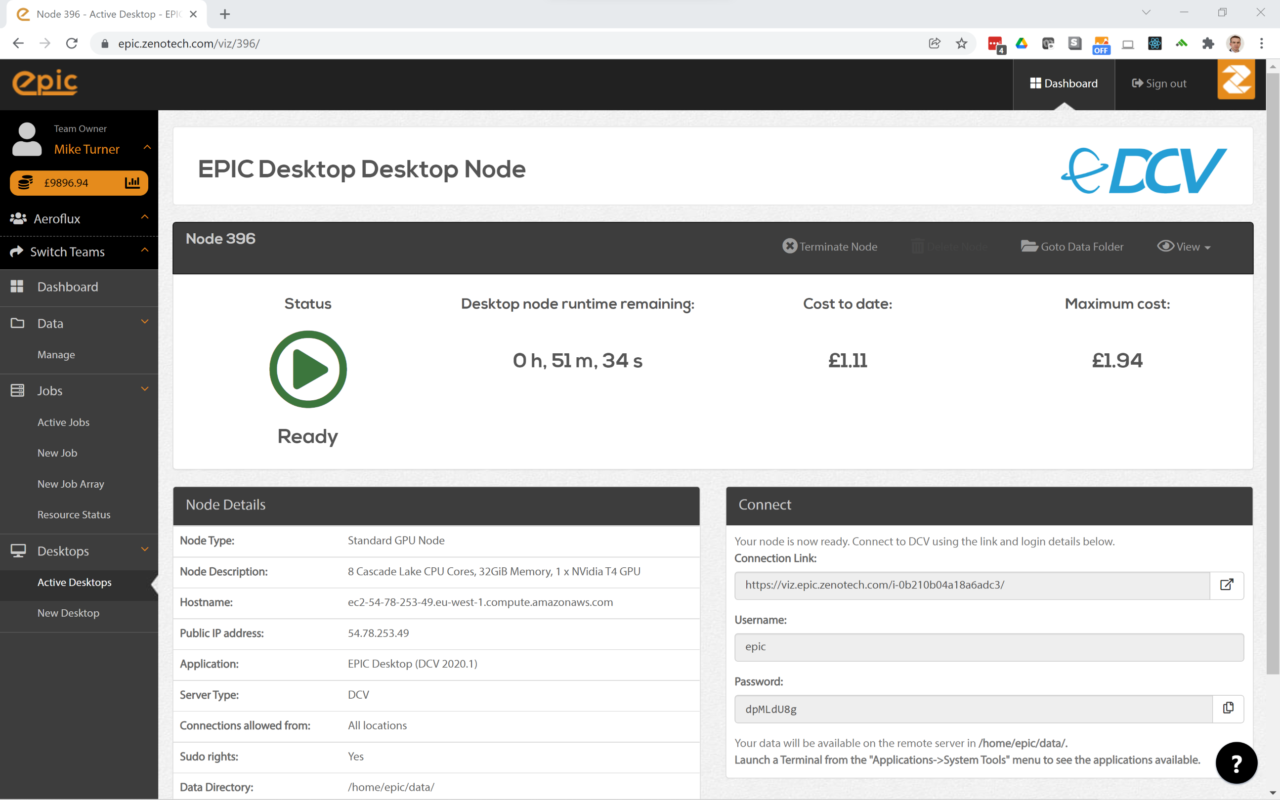1280x800 pixels.
Task: Click the green Ready status play icon
Action: (308, 369)
